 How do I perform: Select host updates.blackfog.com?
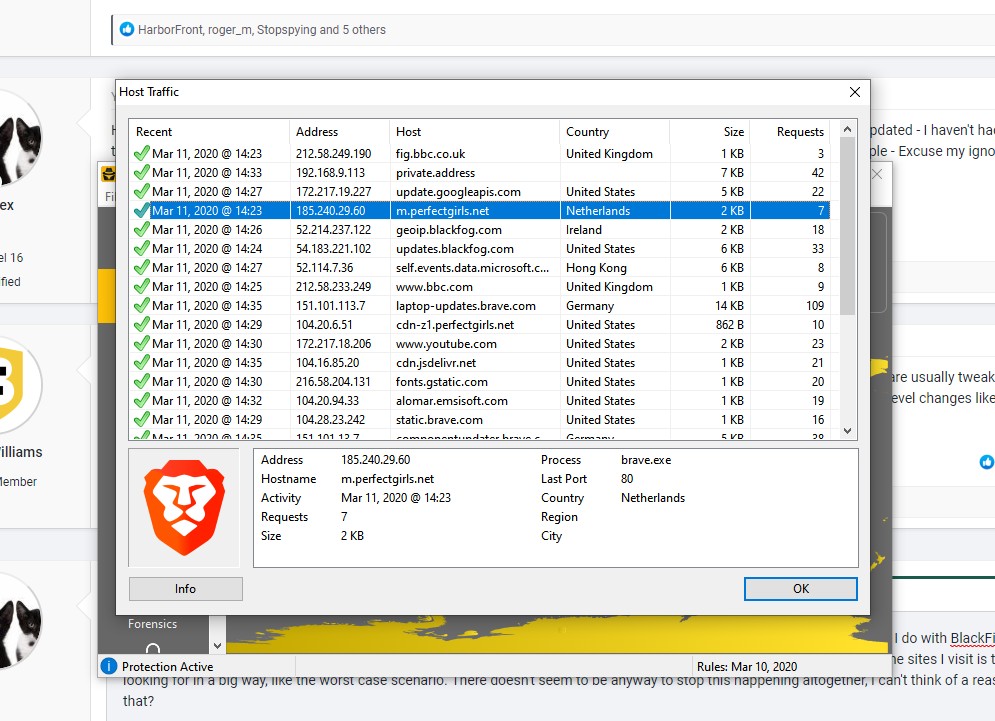(454, 249)
